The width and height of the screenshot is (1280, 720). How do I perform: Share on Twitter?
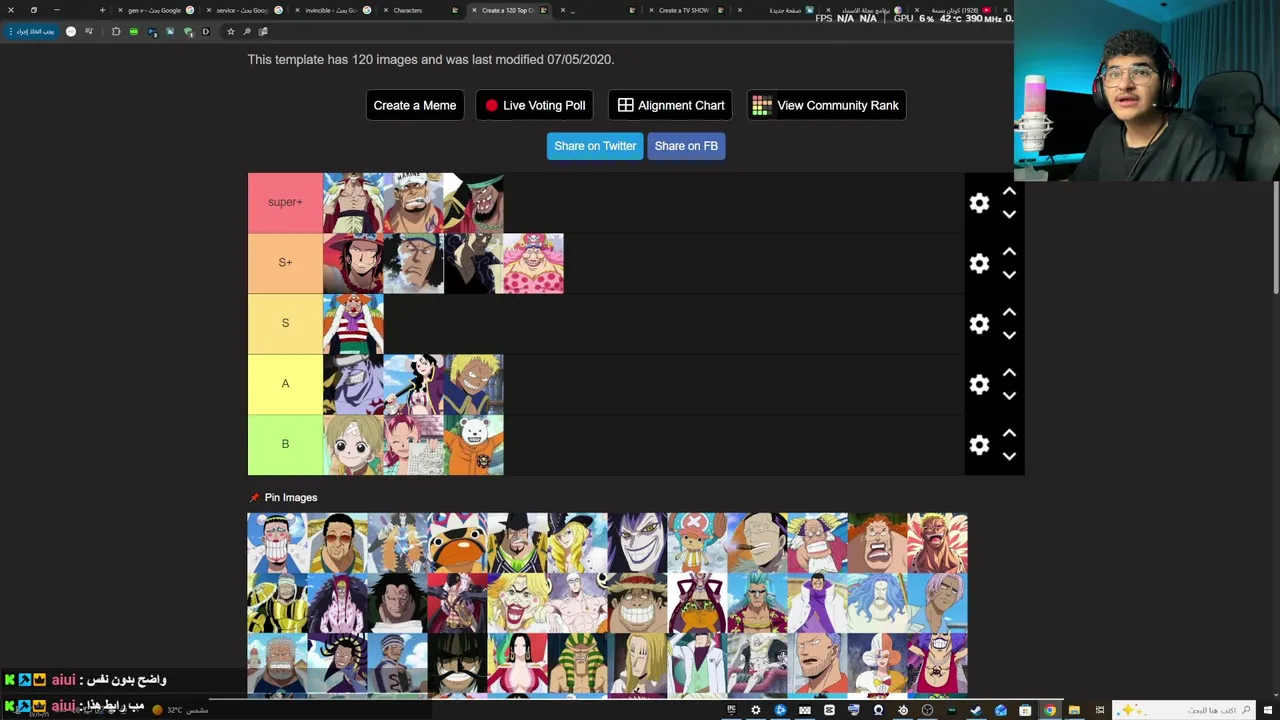click(595, 146)
